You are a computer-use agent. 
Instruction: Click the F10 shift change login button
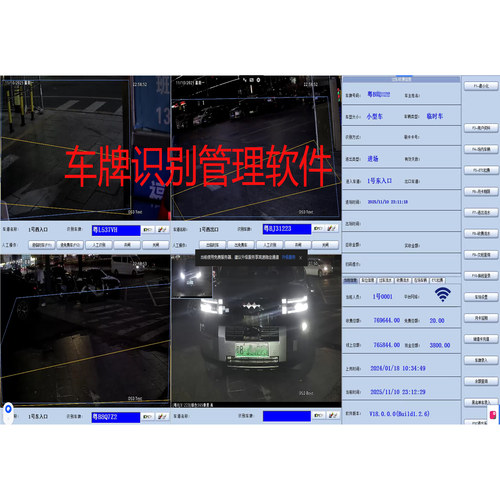point(481,276)
